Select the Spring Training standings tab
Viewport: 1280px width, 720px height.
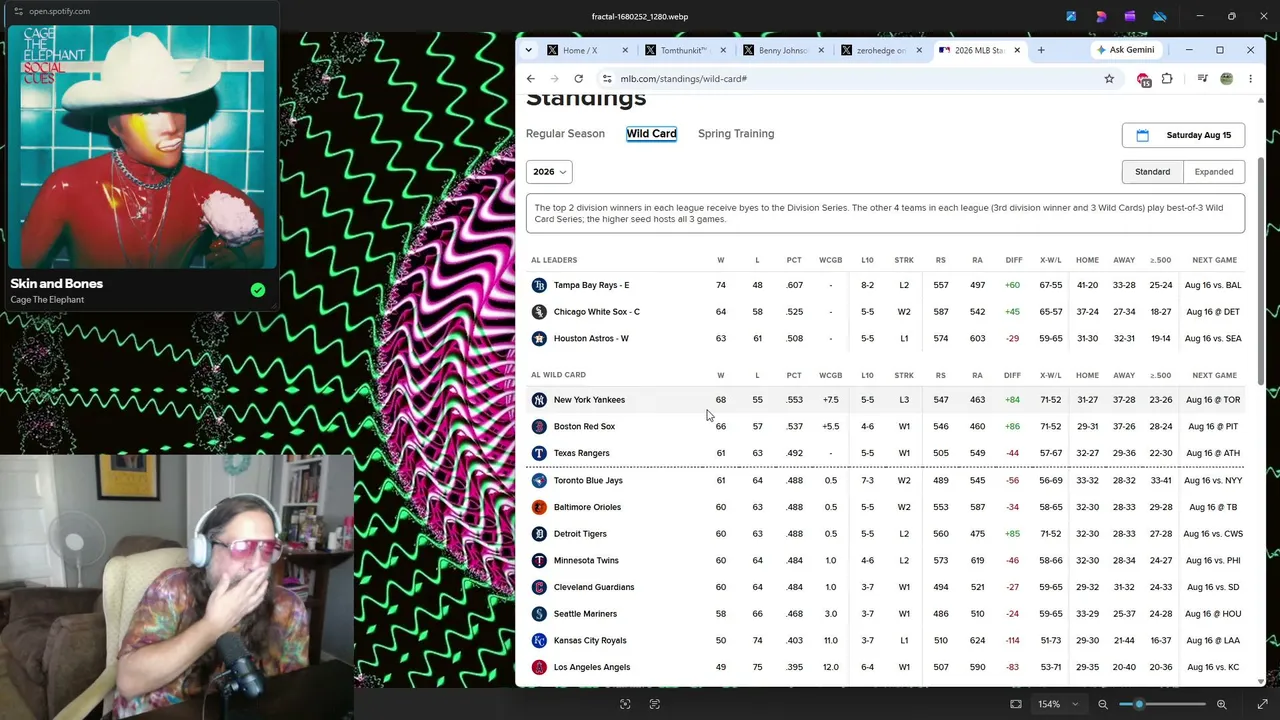click(736, 134)
